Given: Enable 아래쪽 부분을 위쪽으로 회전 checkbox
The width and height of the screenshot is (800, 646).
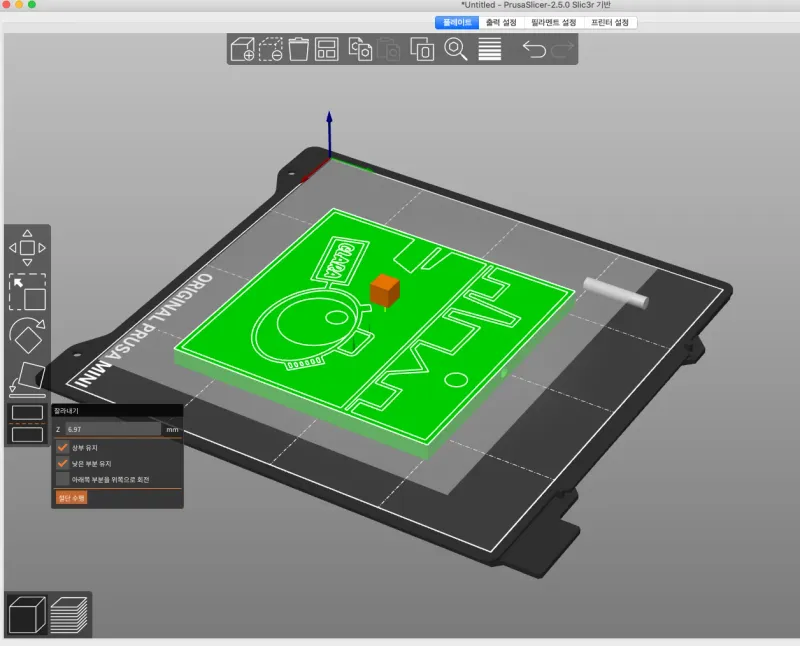Looking at the screenshot, I should pyautogui.click(x=63, y=479).
